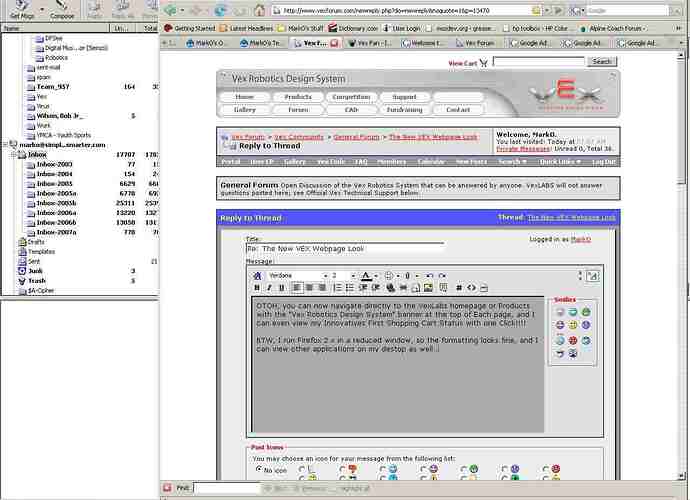Open the Support site menu
This screenshot has width=690, height=500.
(404, 97)
